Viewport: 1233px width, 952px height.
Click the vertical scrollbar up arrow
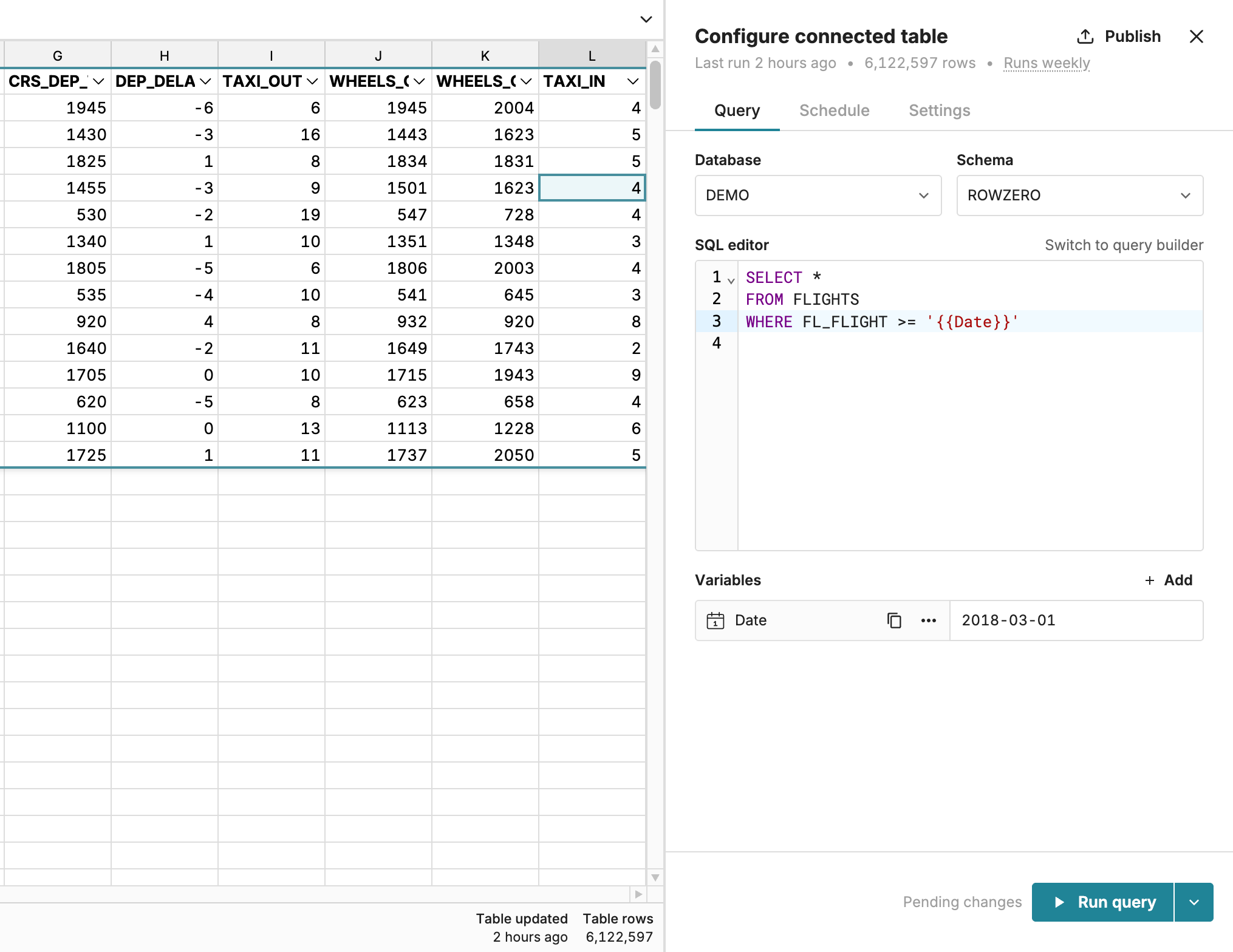point(655,49)
